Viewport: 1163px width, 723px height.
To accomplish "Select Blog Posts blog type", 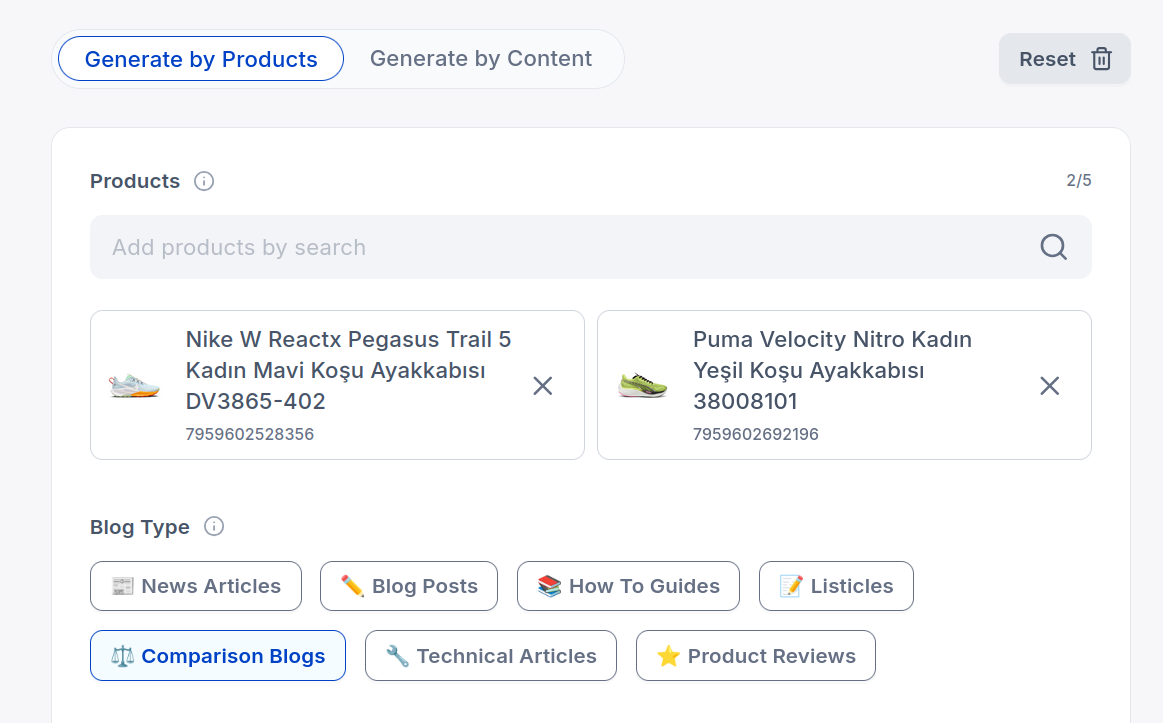I will tap(409, 586).
